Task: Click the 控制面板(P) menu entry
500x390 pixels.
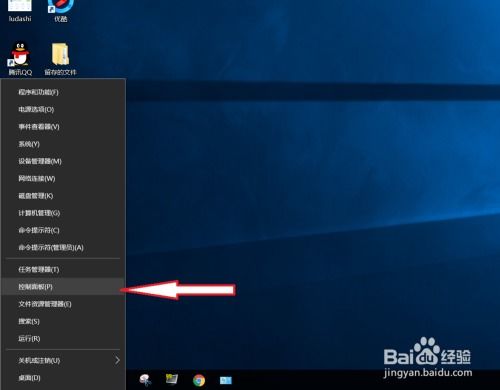Action: [x=63, y=287]
